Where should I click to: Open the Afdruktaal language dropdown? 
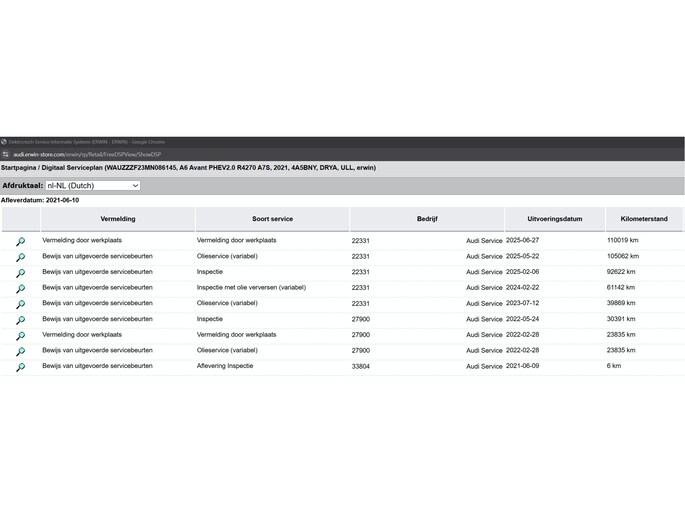pos(92,186)
